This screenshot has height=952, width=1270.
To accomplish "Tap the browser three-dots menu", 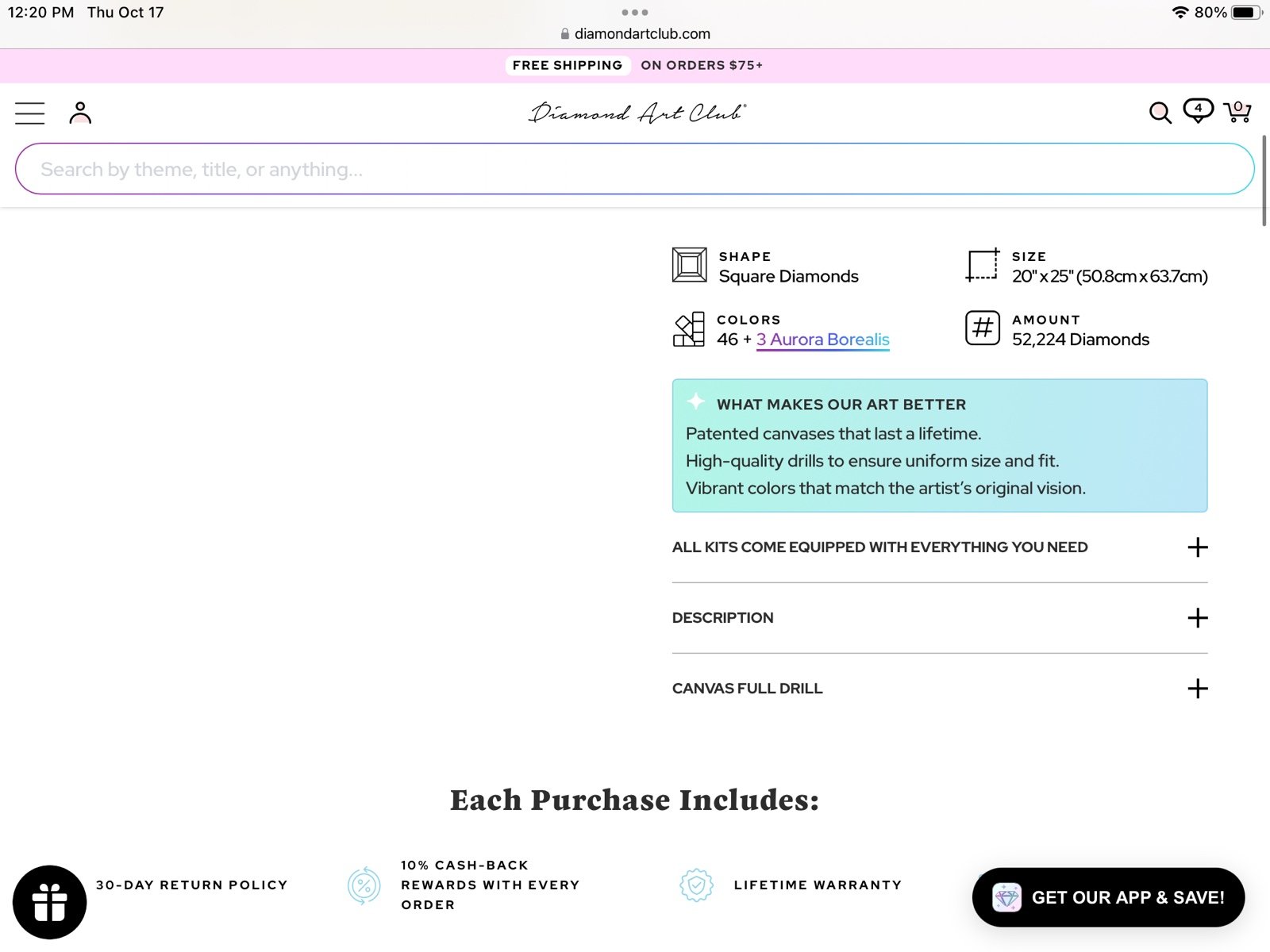I will click(635, 12).
